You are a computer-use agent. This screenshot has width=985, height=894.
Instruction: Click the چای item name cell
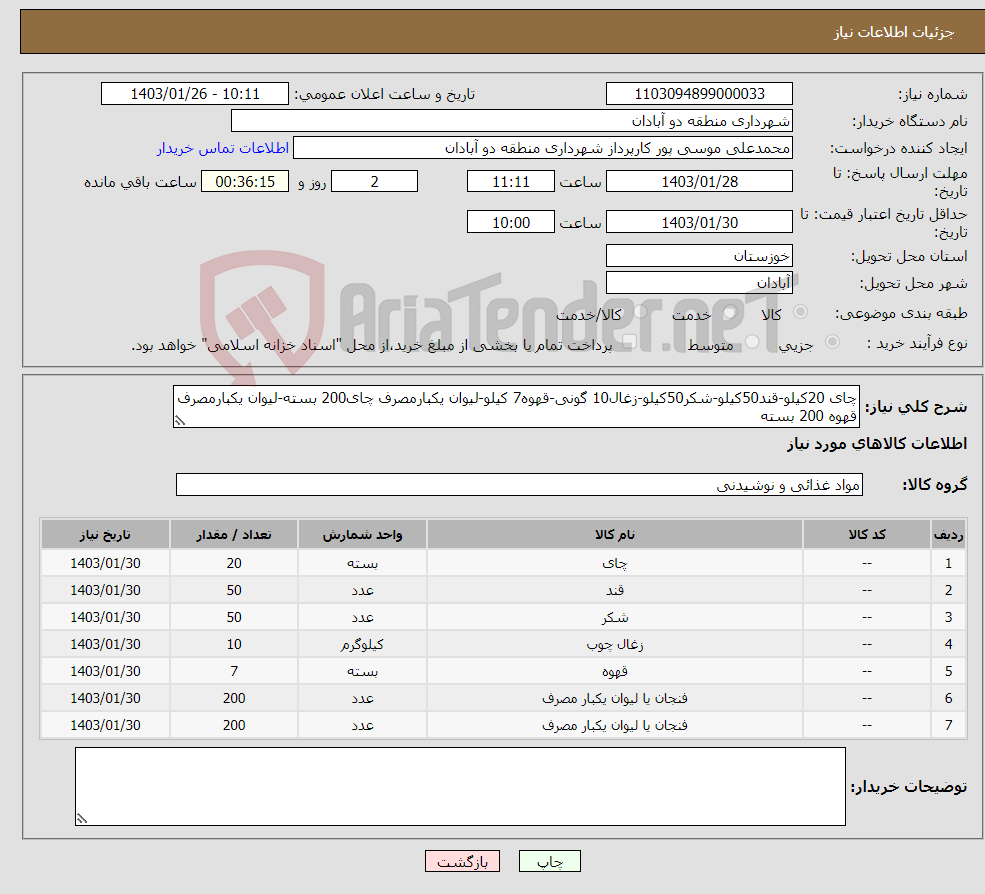tap(614, 563)
